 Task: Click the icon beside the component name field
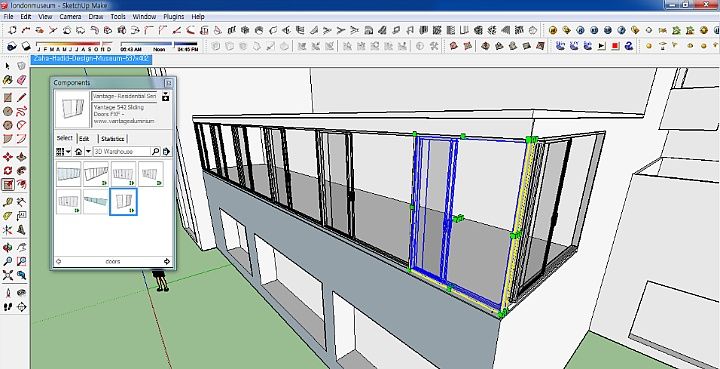[166, 96]
